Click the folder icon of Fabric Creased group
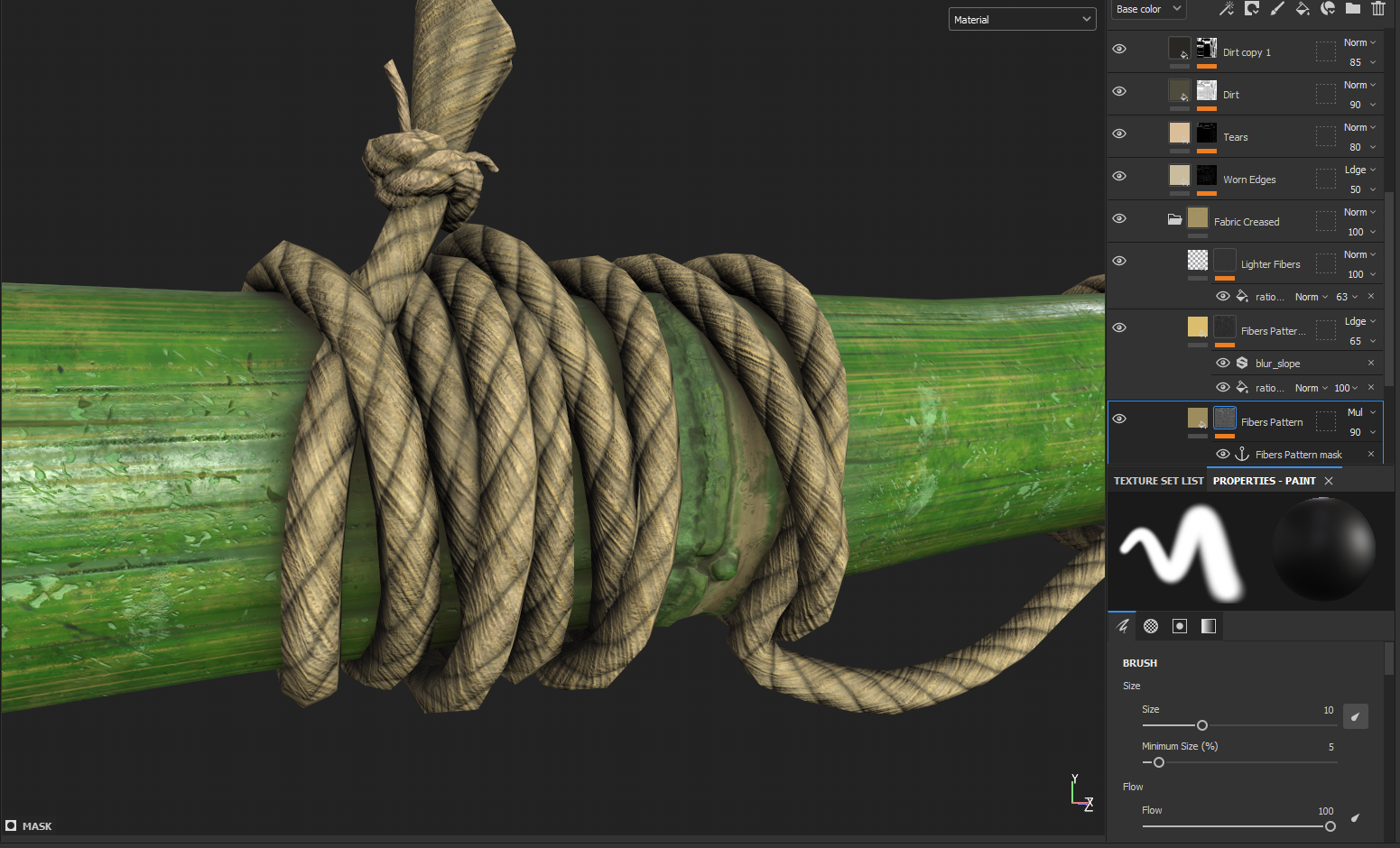 coord(1174,219)
